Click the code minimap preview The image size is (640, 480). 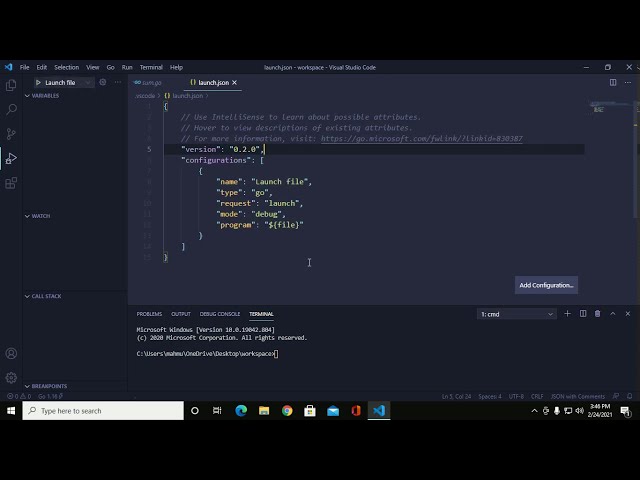(x=610, y=107)
